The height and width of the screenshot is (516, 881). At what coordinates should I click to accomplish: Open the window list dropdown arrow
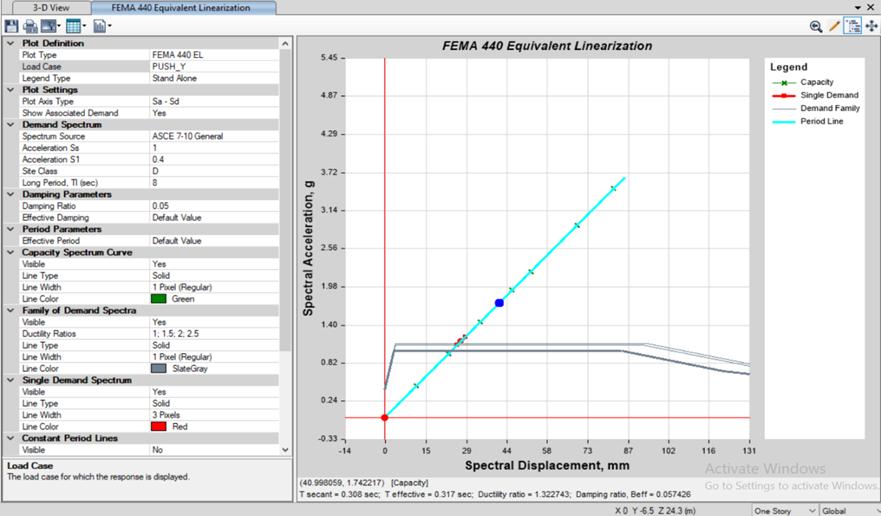coord(857,7)
